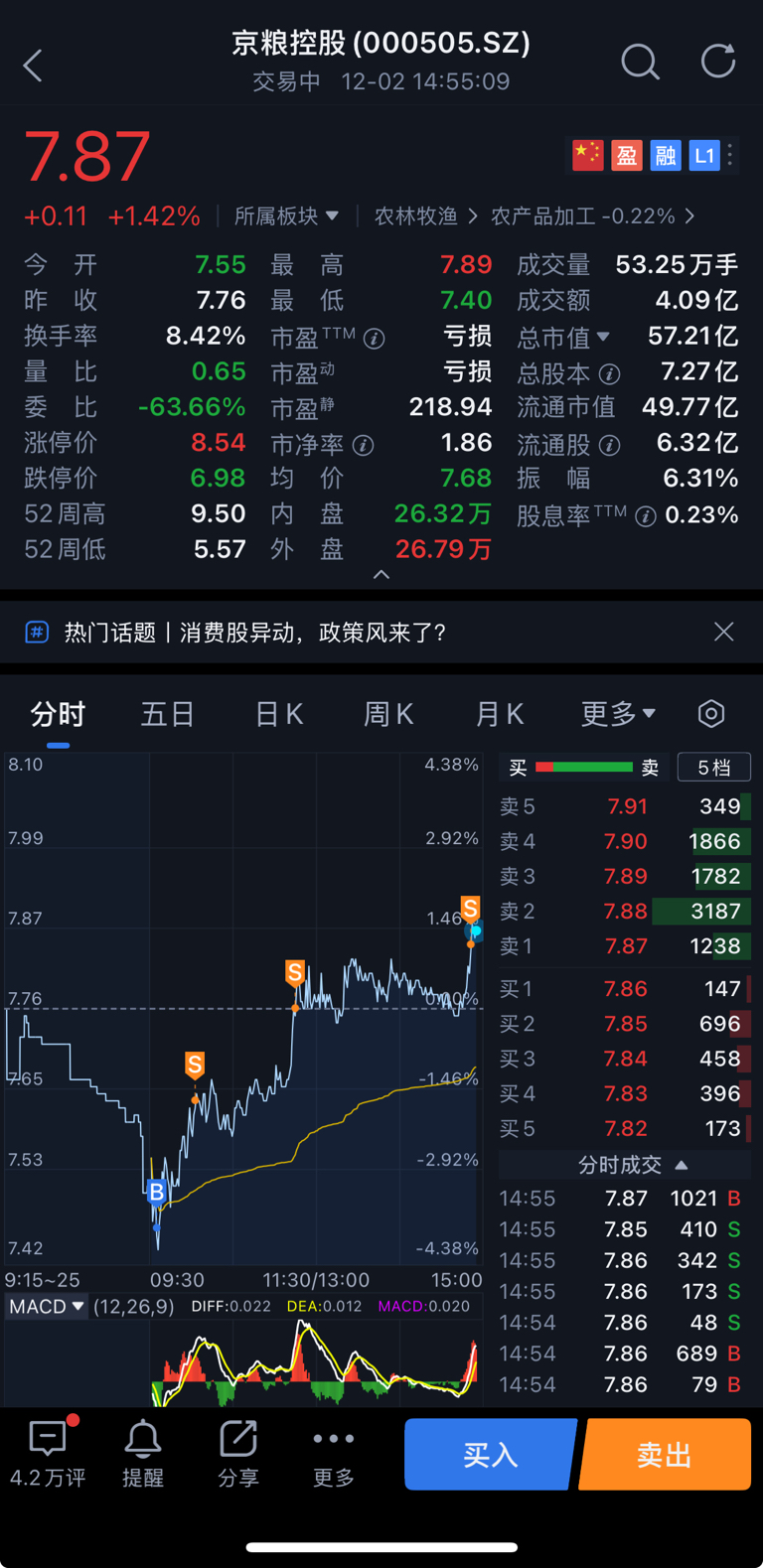Viewport: 764px width, 1568px height.
Task: Tap the orange 卖出 sell button
Action: (x=665, y=1454)
